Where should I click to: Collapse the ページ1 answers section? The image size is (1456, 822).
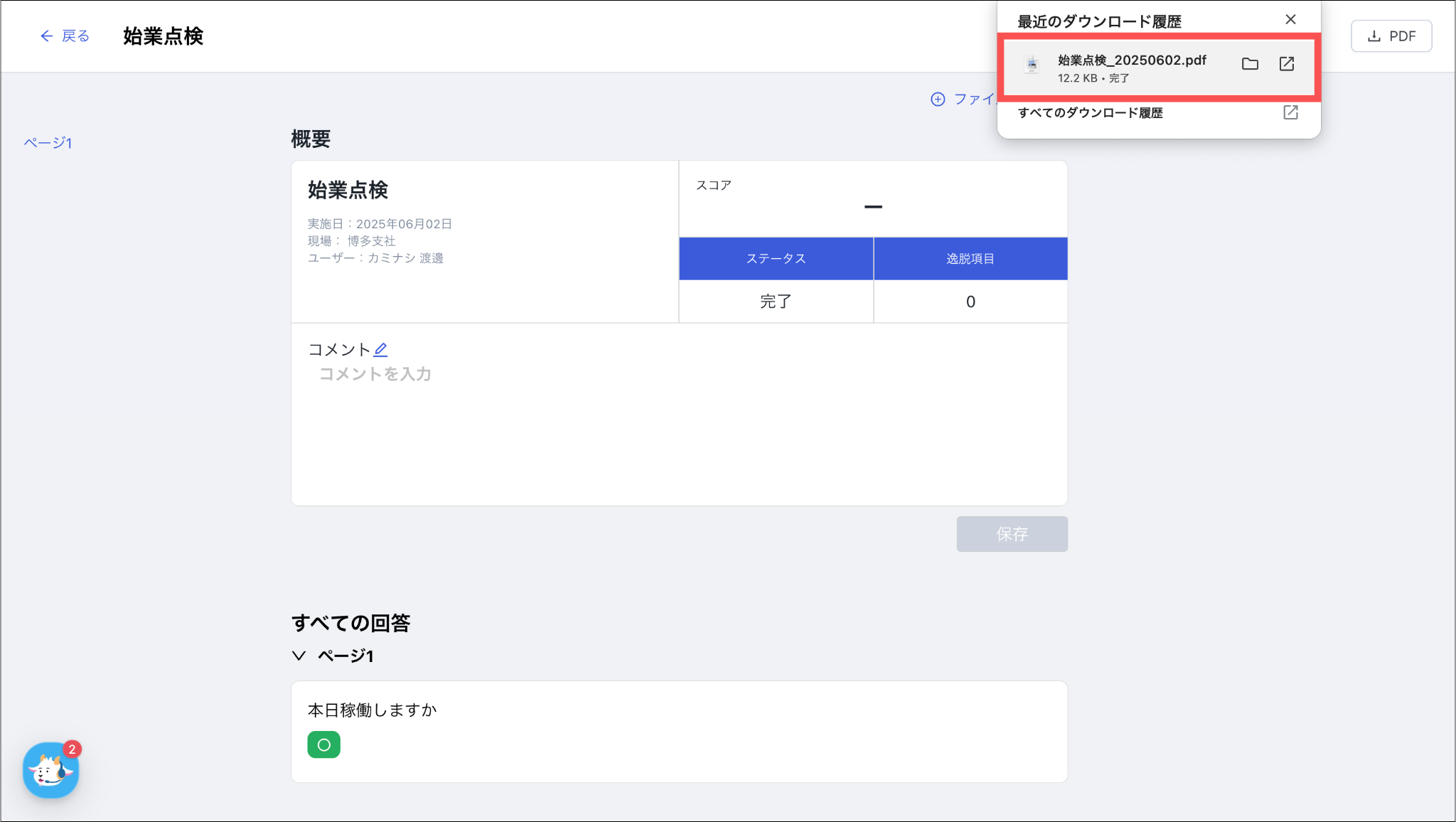click(299, 656)
